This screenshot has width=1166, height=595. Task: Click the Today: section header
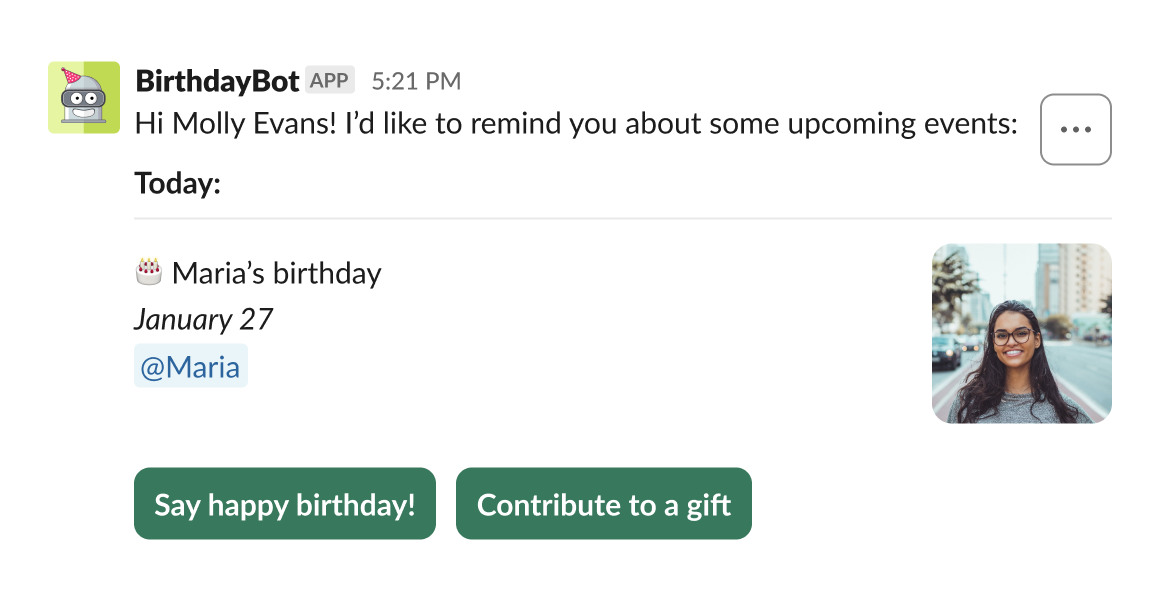coord(179,184)
